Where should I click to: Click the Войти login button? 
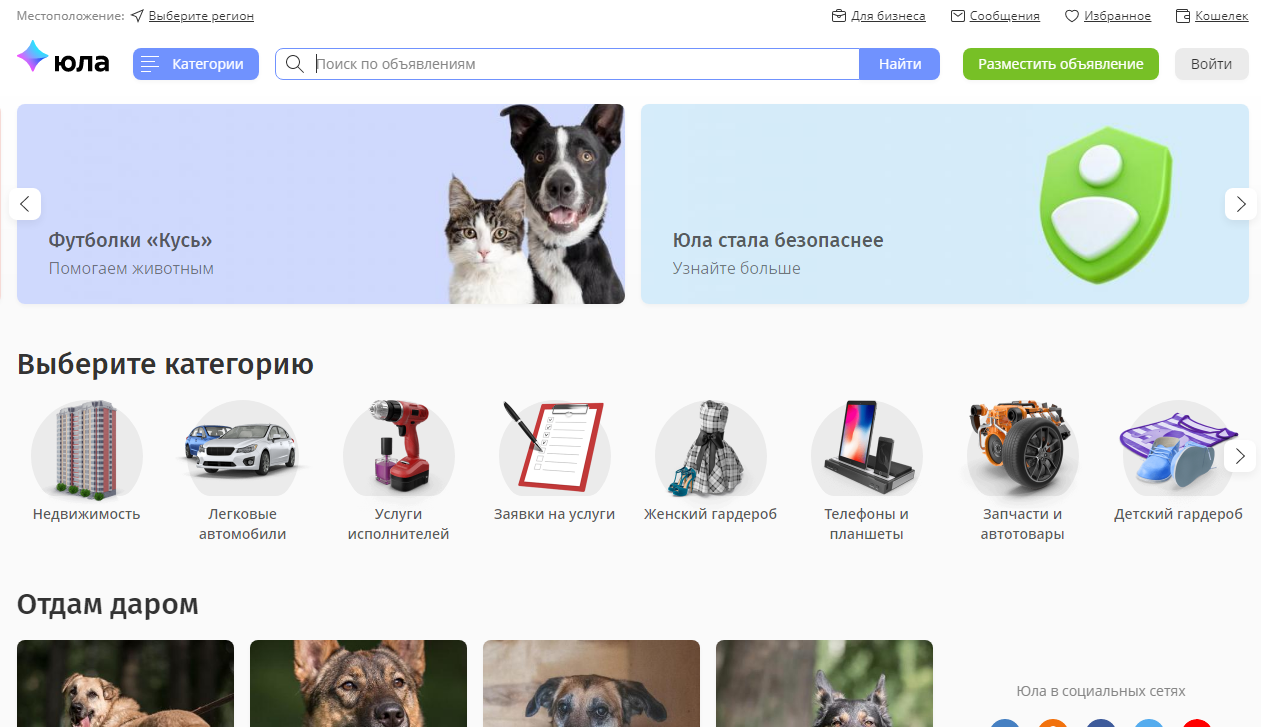point(1212,64)
